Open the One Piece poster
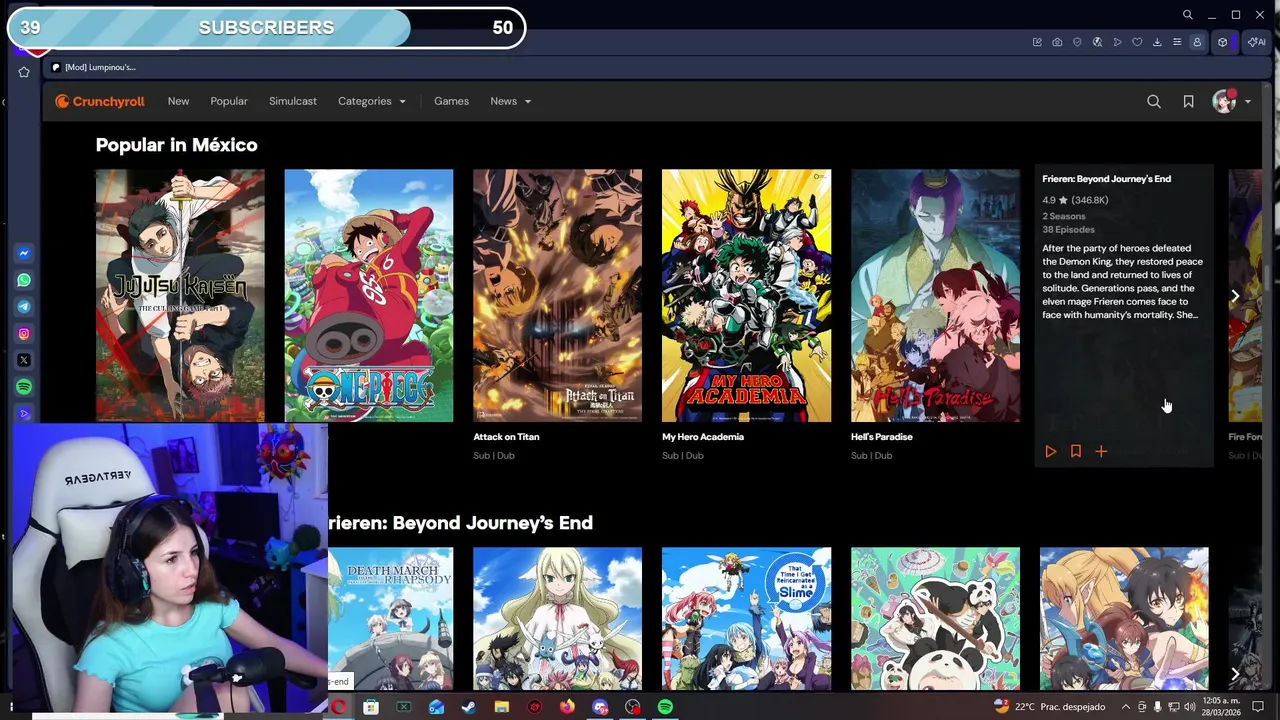 pyautogui.click(x=368, y=295)
